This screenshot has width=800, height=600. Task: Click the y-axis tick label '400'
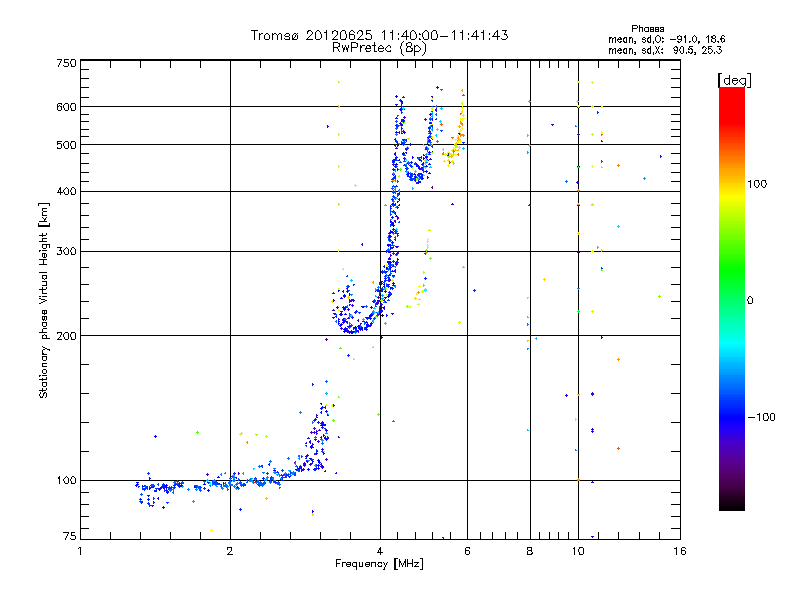click(x=66, y=192)
